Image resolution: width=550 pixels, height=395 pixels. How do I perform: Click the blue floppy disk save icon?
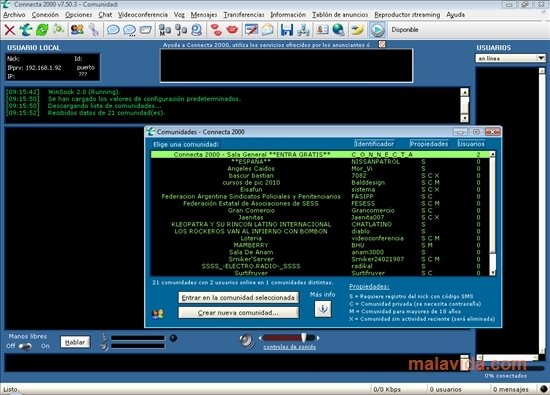[x=287, y=30]
